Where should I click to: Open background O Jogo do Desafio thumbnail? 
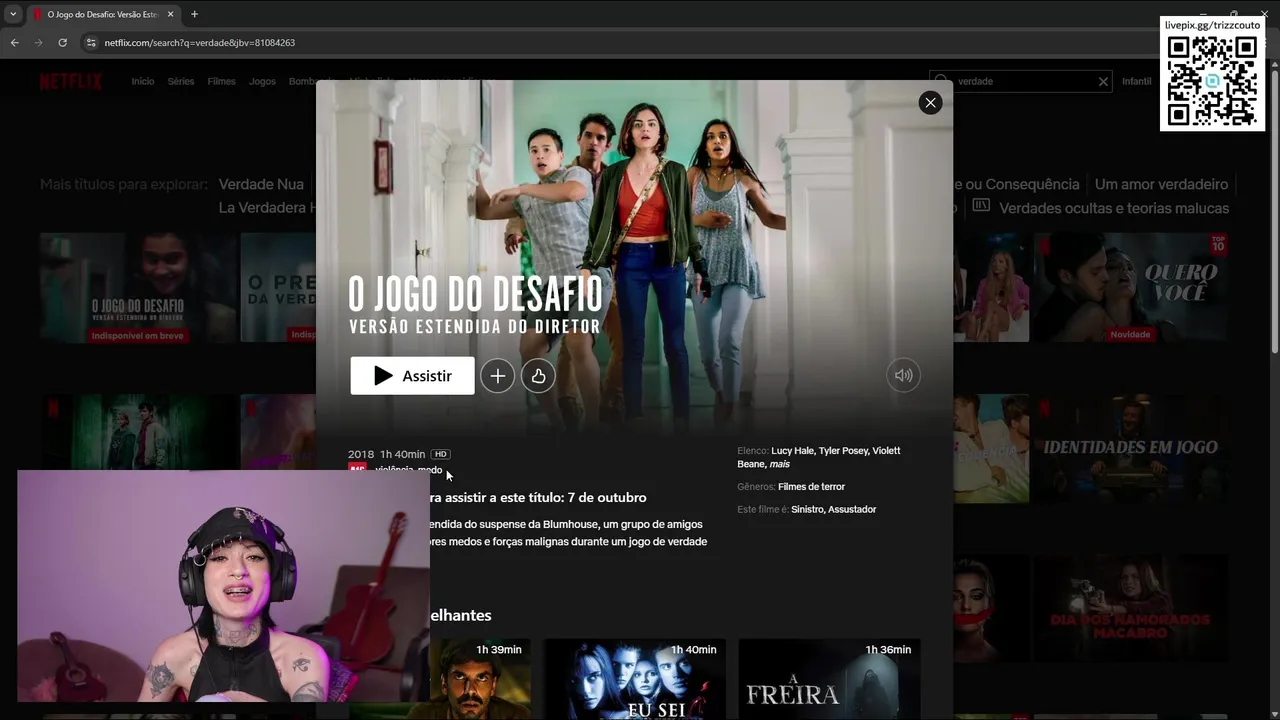(136, 288)
